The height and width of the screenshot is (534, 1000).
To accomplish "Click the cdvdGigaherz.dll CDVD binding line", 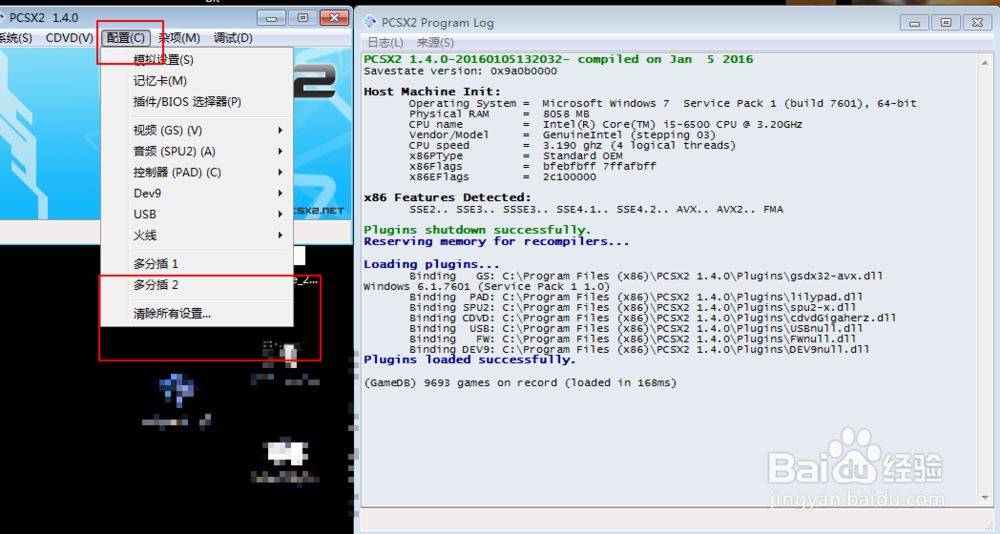I will pos(652,318).
